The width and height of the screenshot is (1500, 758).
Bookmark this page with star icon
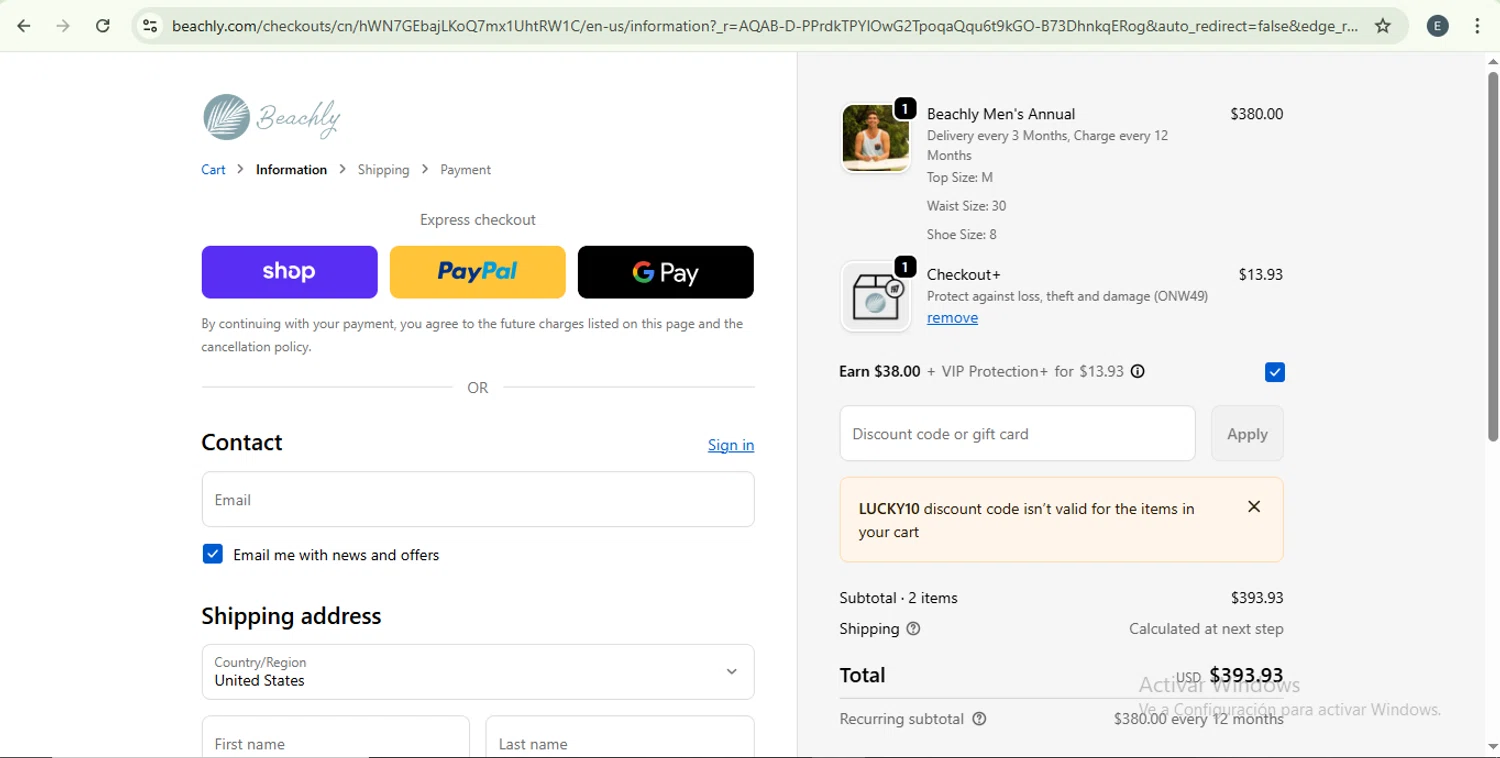coord(1383,26)
